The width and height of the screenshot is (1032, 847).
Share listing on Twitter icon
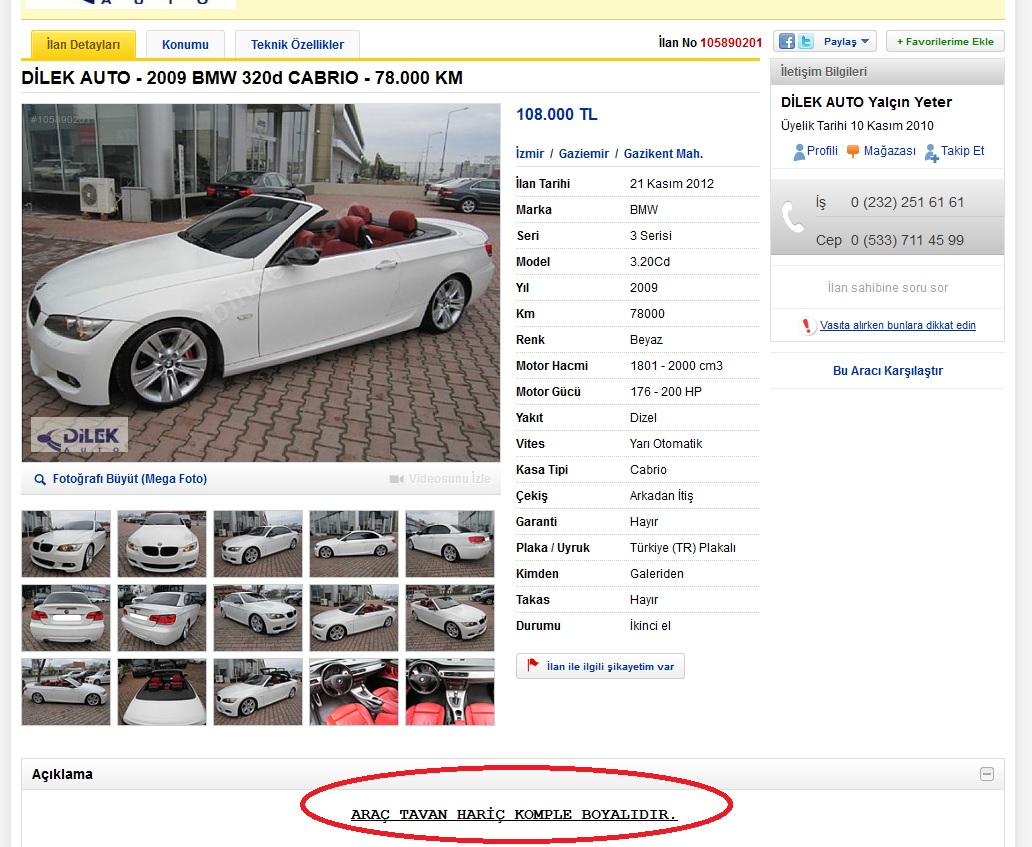(806, 41)
